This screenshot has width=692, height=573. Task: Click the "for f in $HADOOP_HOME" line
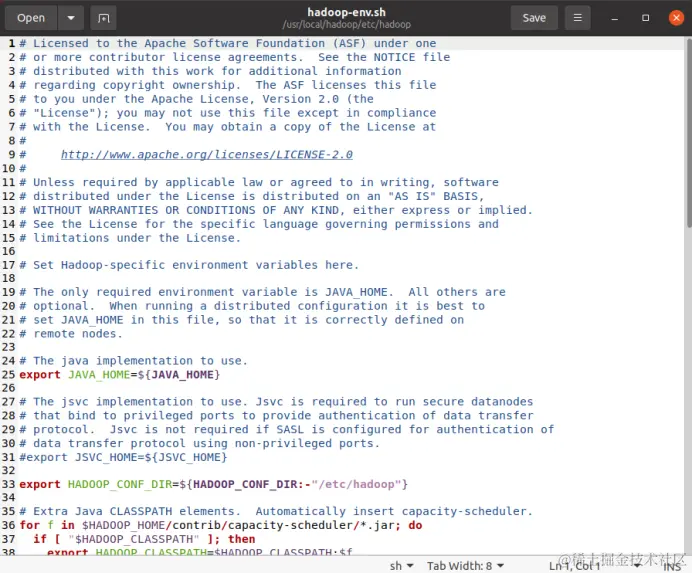(221, 525)
